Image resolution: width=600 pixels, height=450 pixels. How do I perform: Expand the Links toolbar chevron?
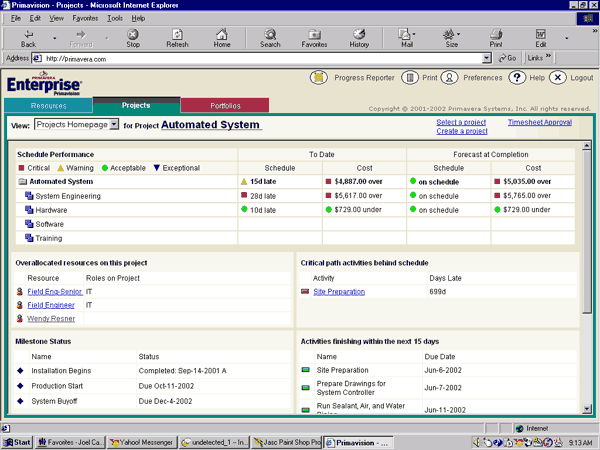tap(548, 56)
